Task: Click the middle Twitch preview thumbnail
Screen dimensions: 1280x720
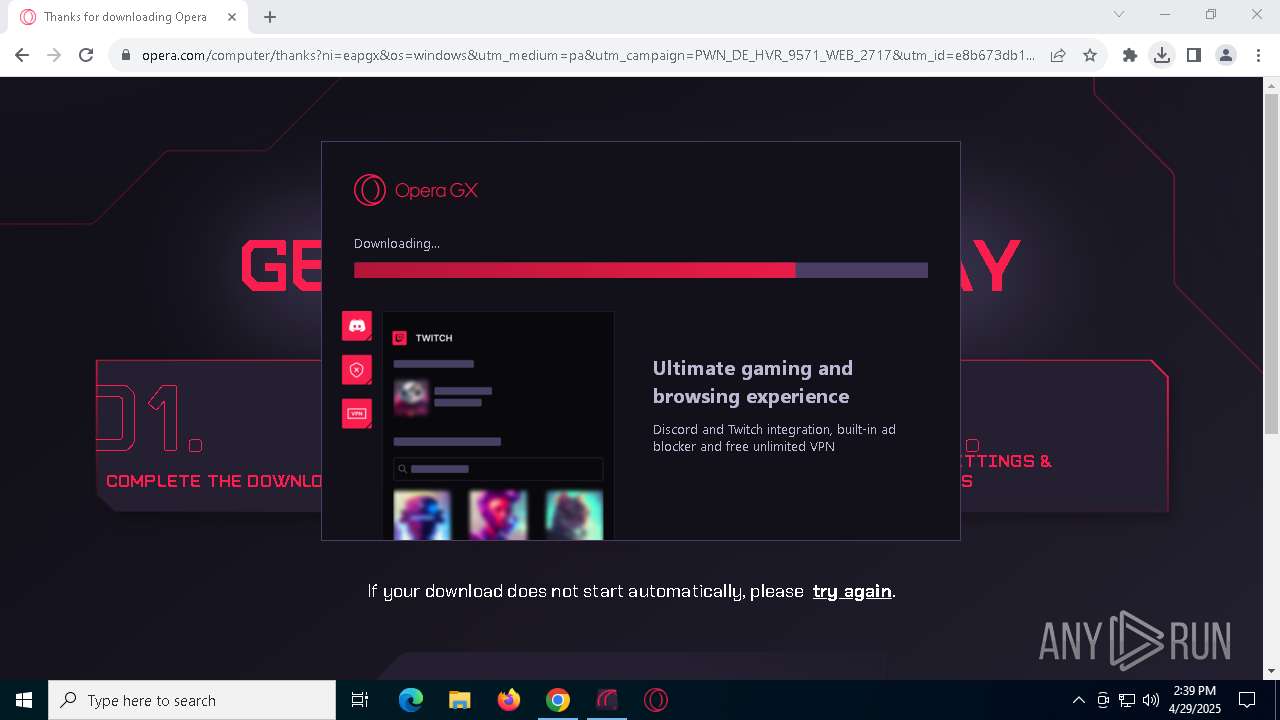Action: coord(498,514)
